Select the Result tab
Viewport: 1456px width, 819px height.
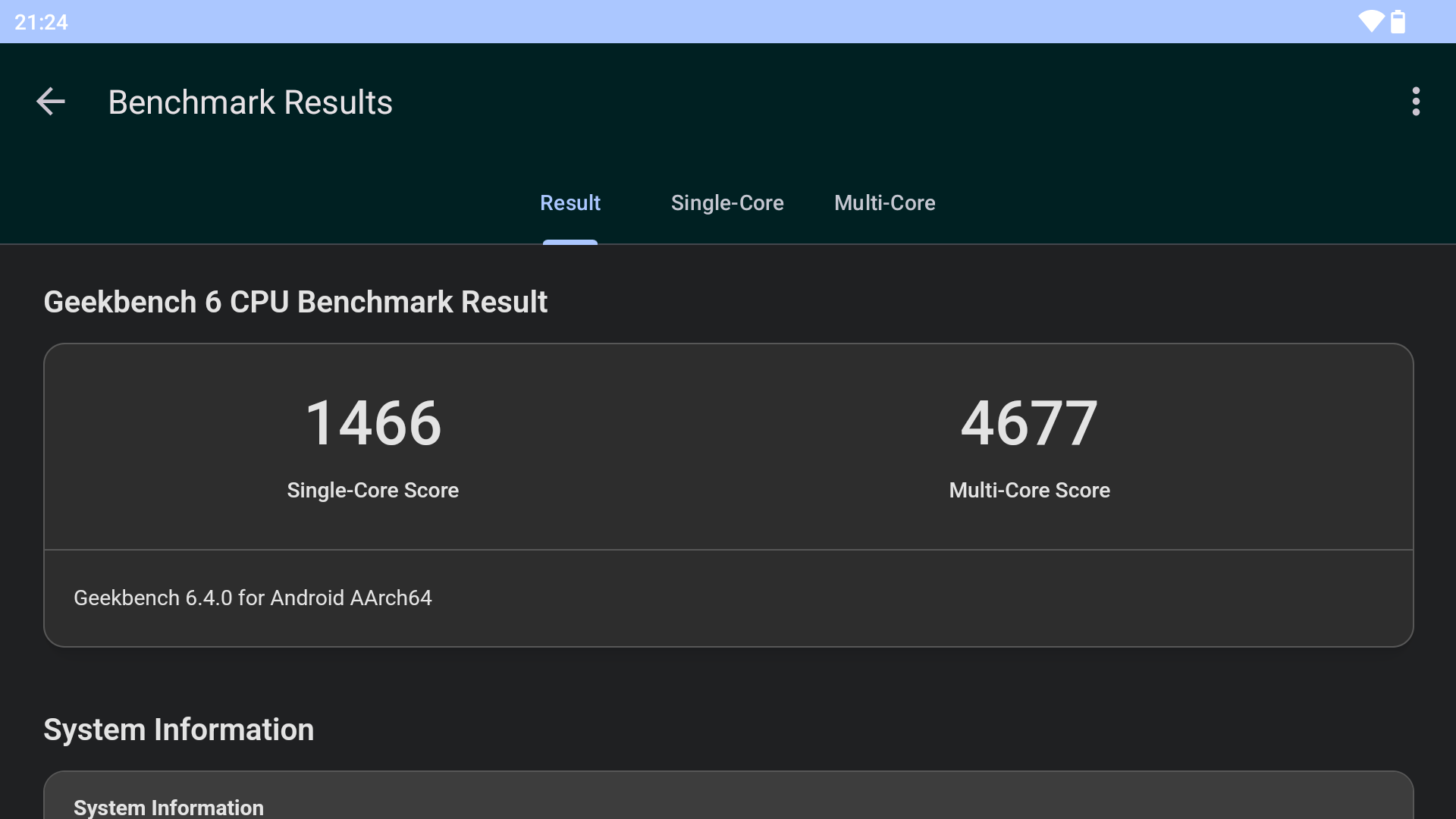click(570, 203)
